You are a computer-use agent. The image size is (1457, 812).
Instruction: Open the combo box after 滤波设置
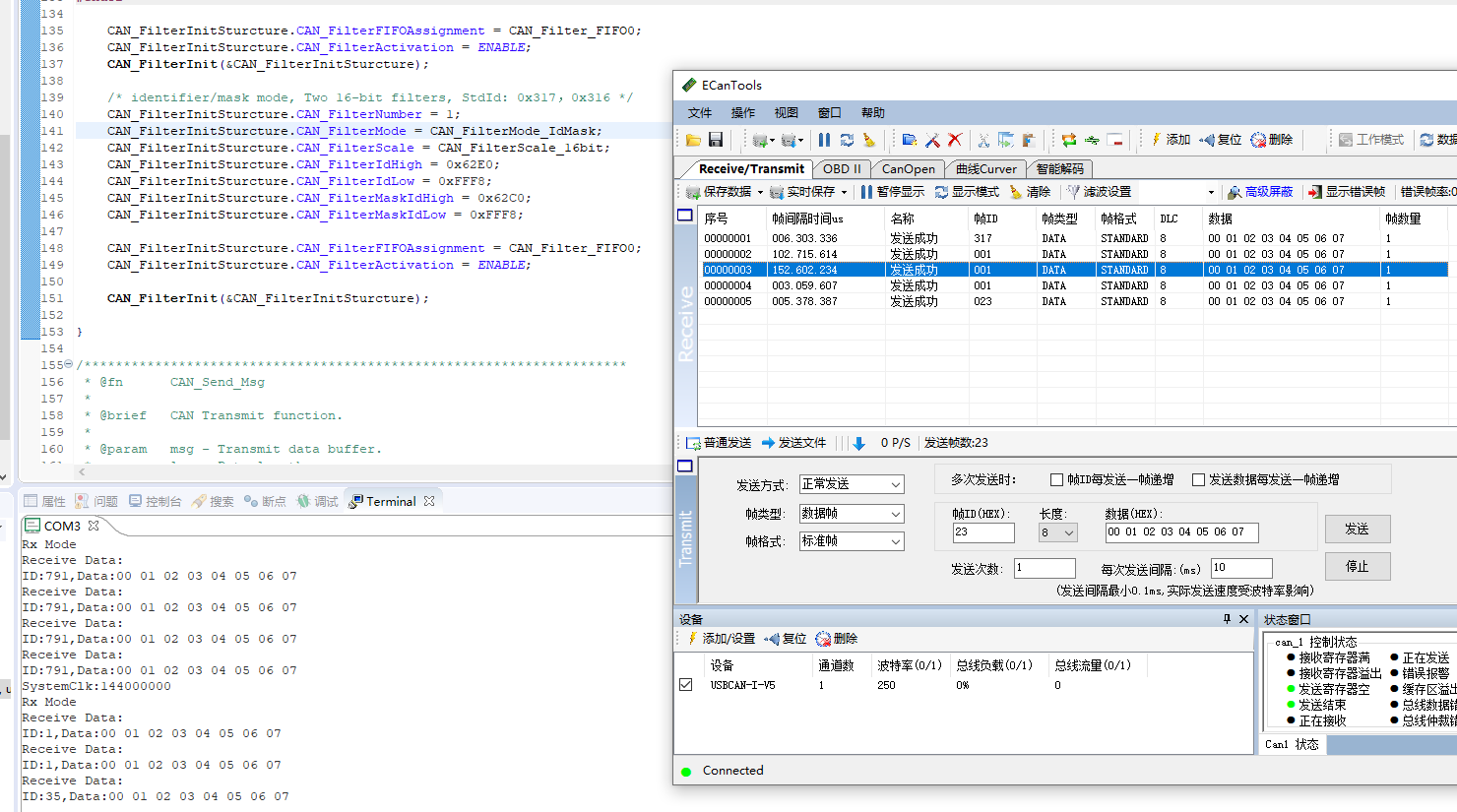(x=1177, y=192)
